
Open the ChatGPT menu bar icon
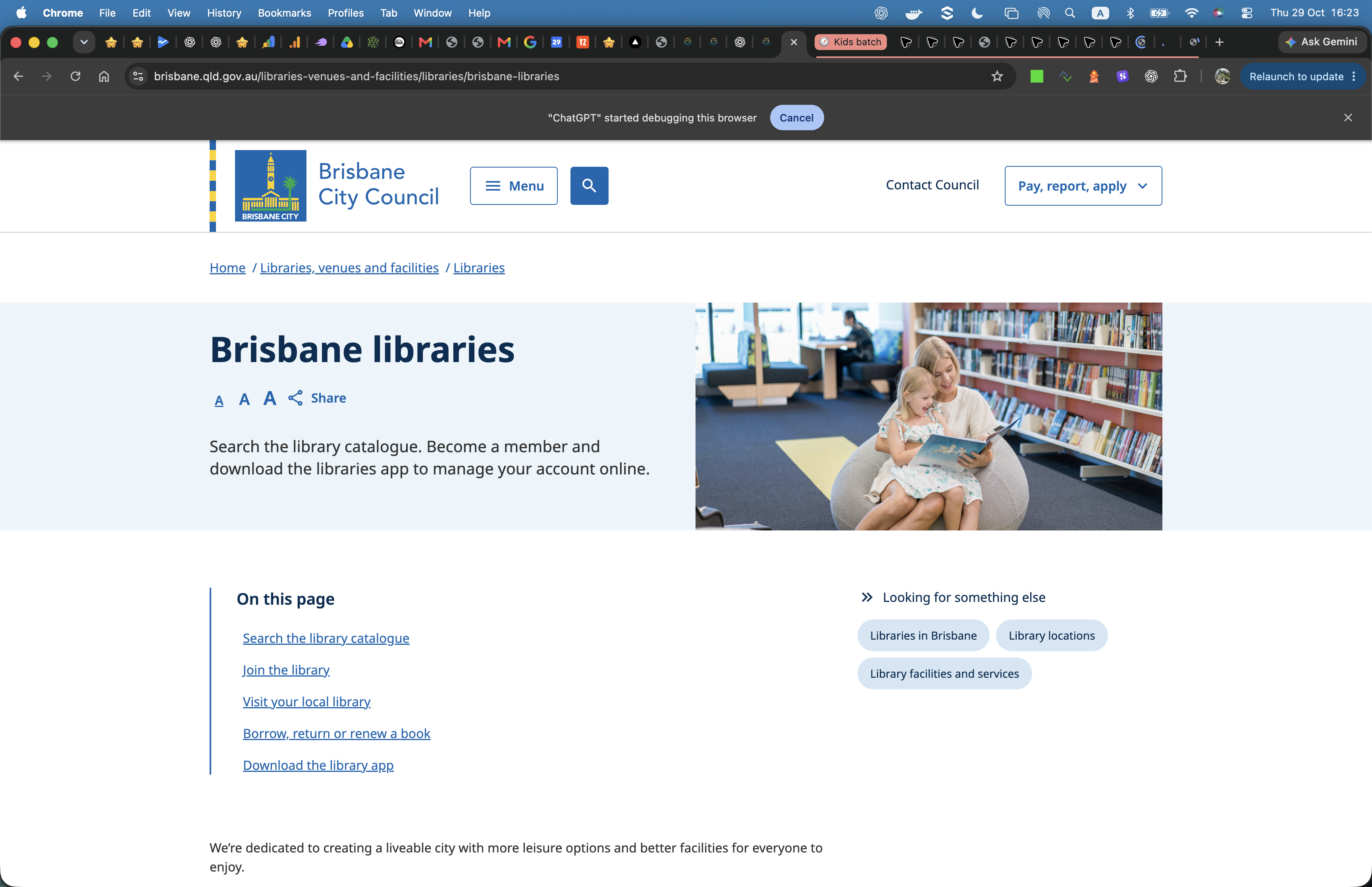coord(881,13)
